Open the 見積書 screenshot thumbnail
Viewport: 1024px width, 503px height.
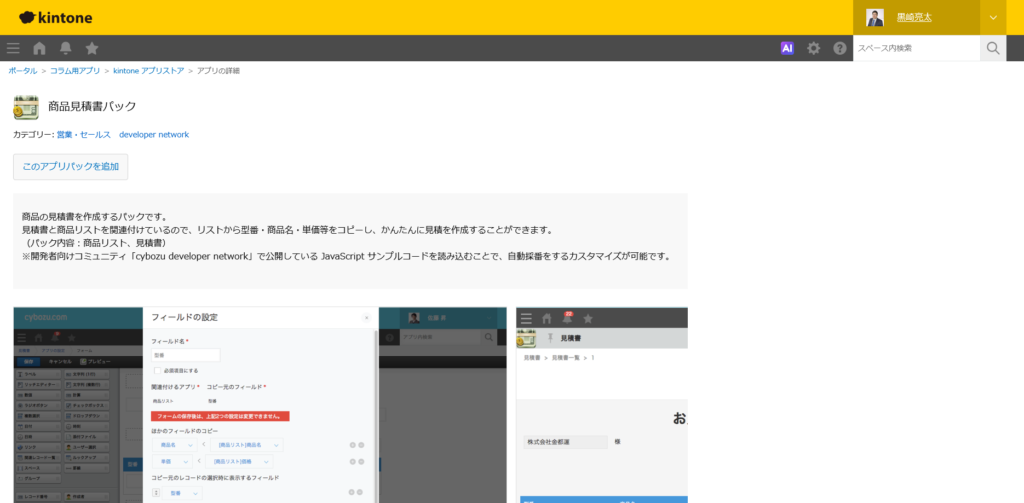601,405
